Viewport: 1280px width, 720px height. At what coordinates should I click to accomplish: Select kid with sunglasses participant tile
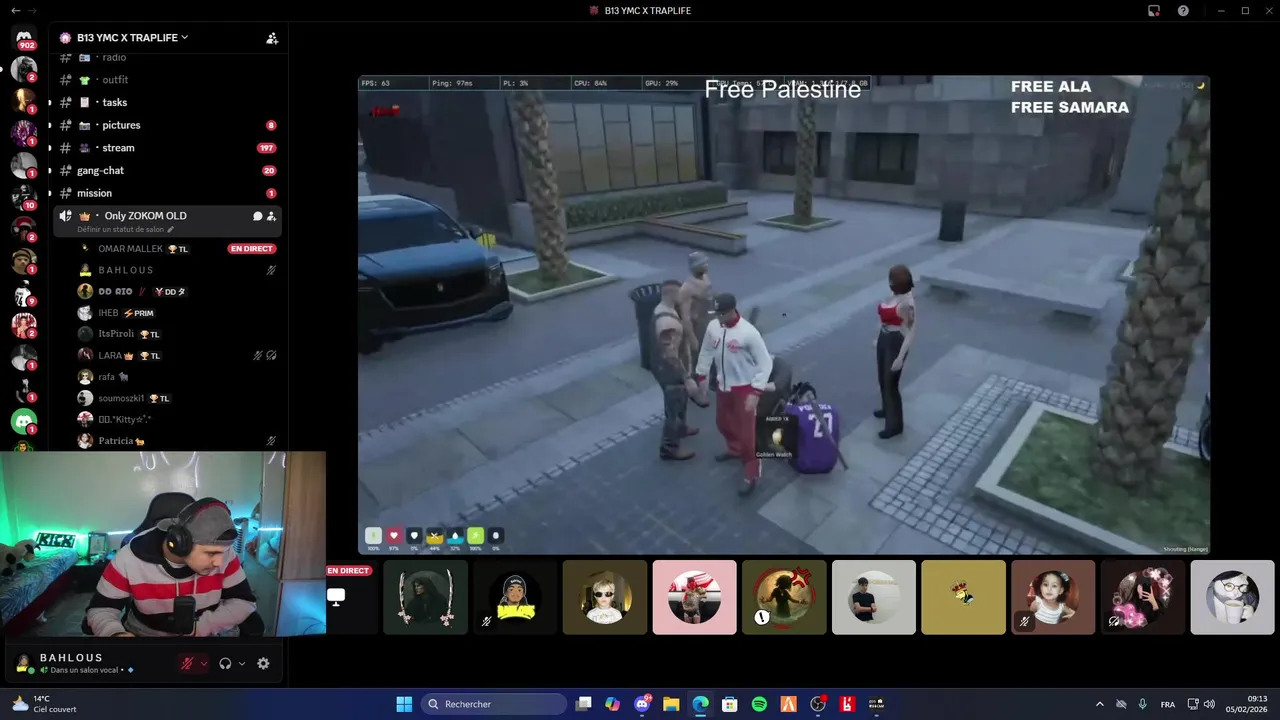click(605, 597)
